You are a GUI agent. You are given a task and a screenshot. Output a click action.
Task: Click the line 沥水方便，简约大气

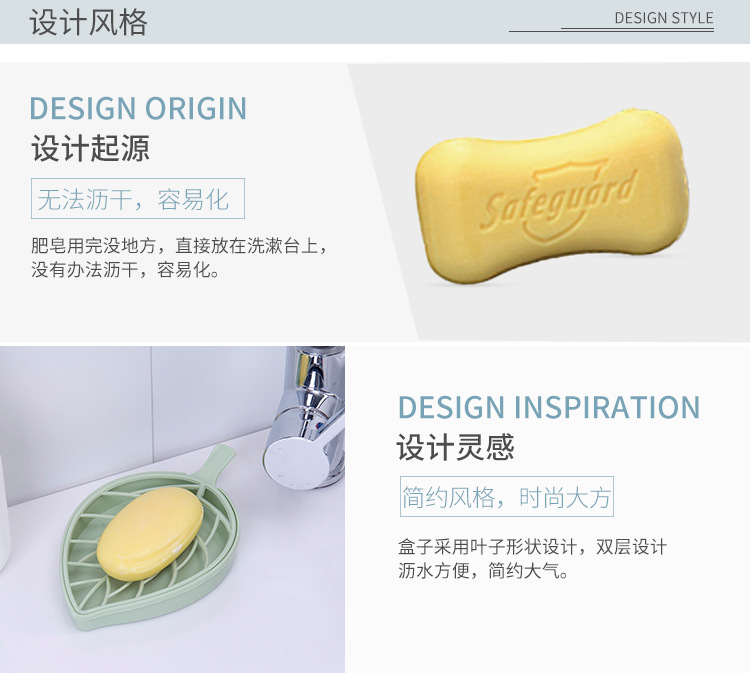coord(483,570)
